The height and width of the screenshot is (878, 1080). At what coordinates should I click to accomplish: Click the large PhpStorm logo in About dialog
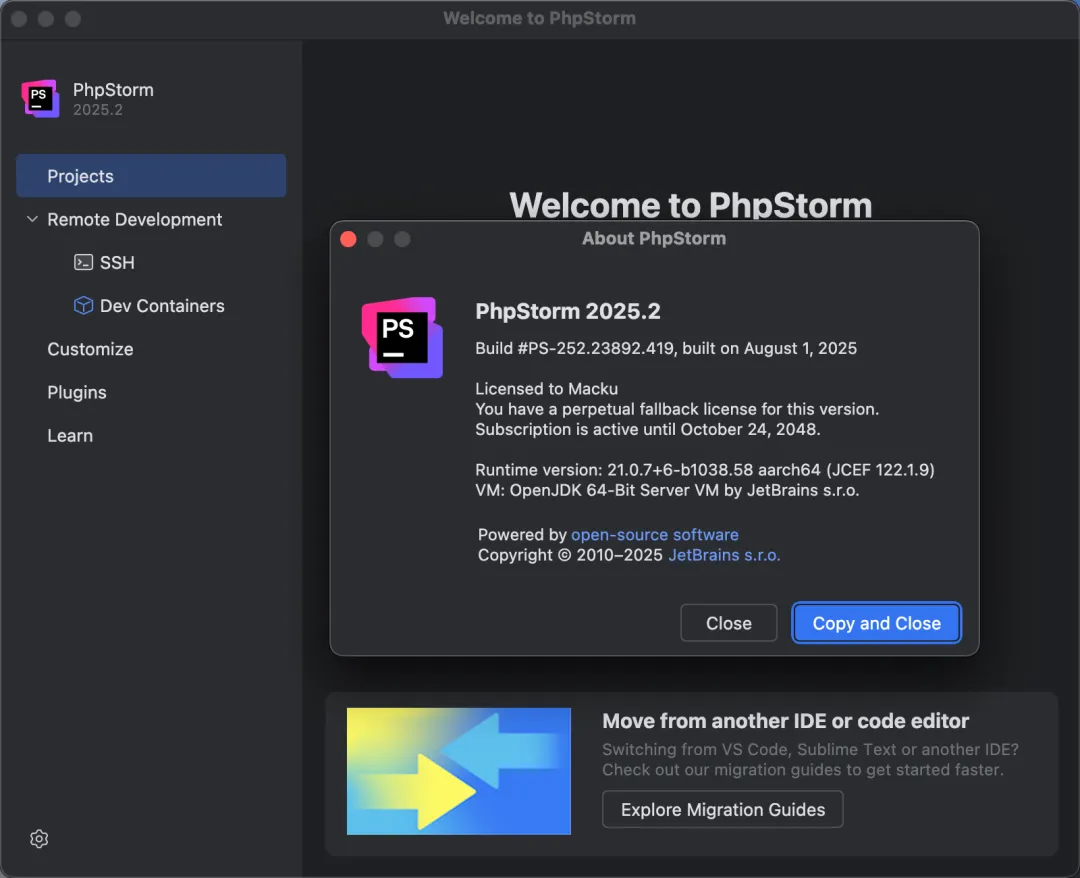coord(402,337)
